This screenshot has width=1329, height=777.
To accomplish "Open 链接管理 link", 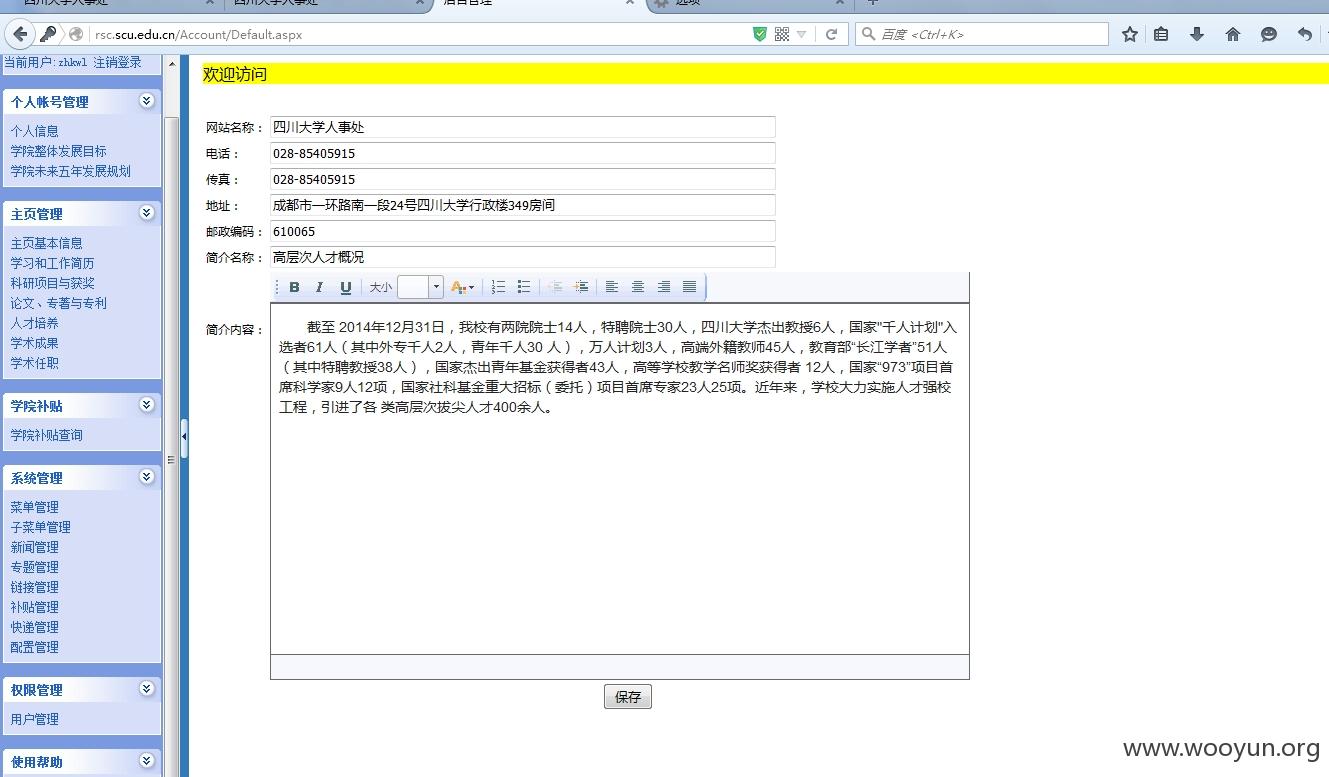I will pos(34,587).
